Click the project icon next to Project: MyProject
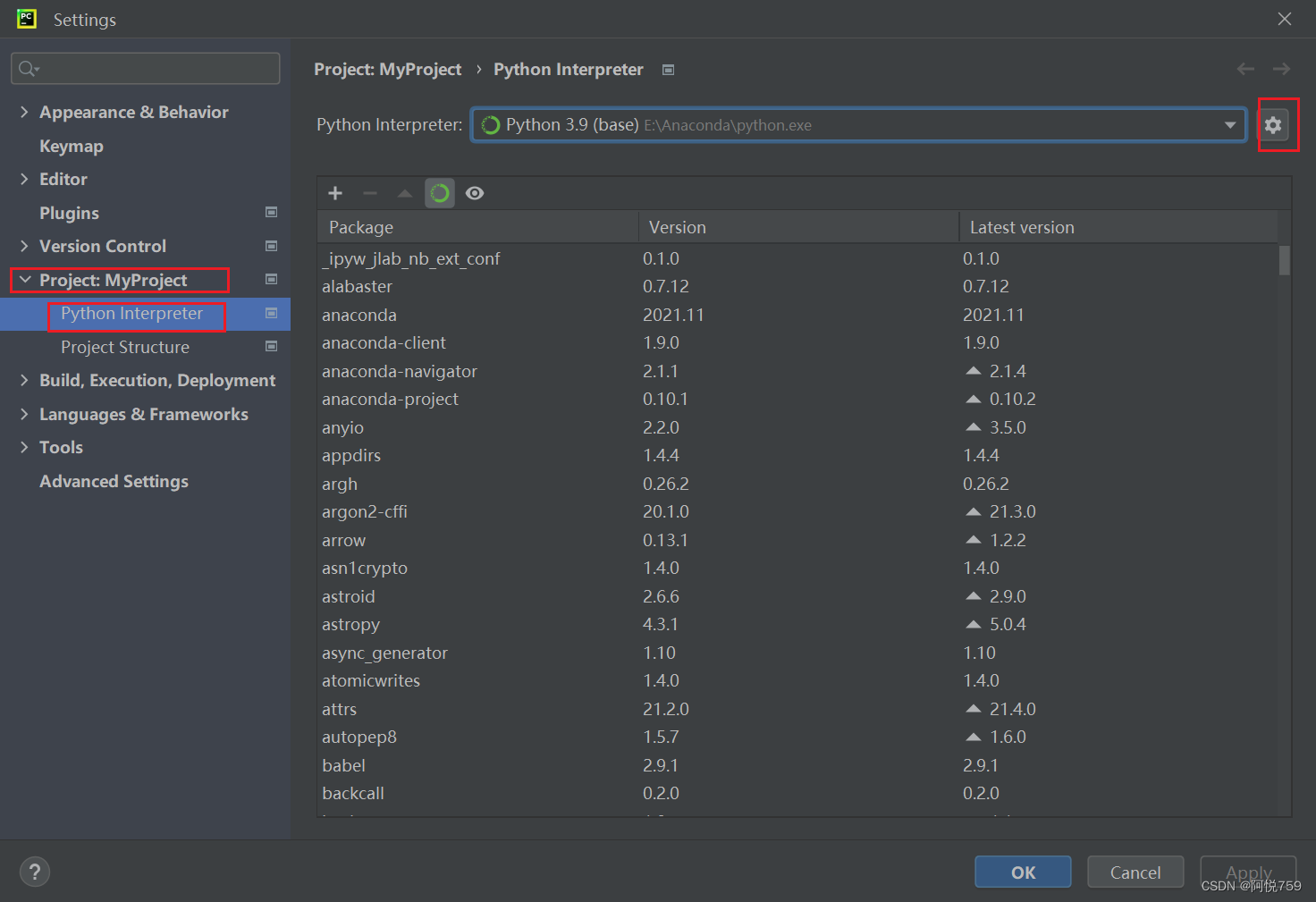The image size is (1316, 902). point(271,279)
